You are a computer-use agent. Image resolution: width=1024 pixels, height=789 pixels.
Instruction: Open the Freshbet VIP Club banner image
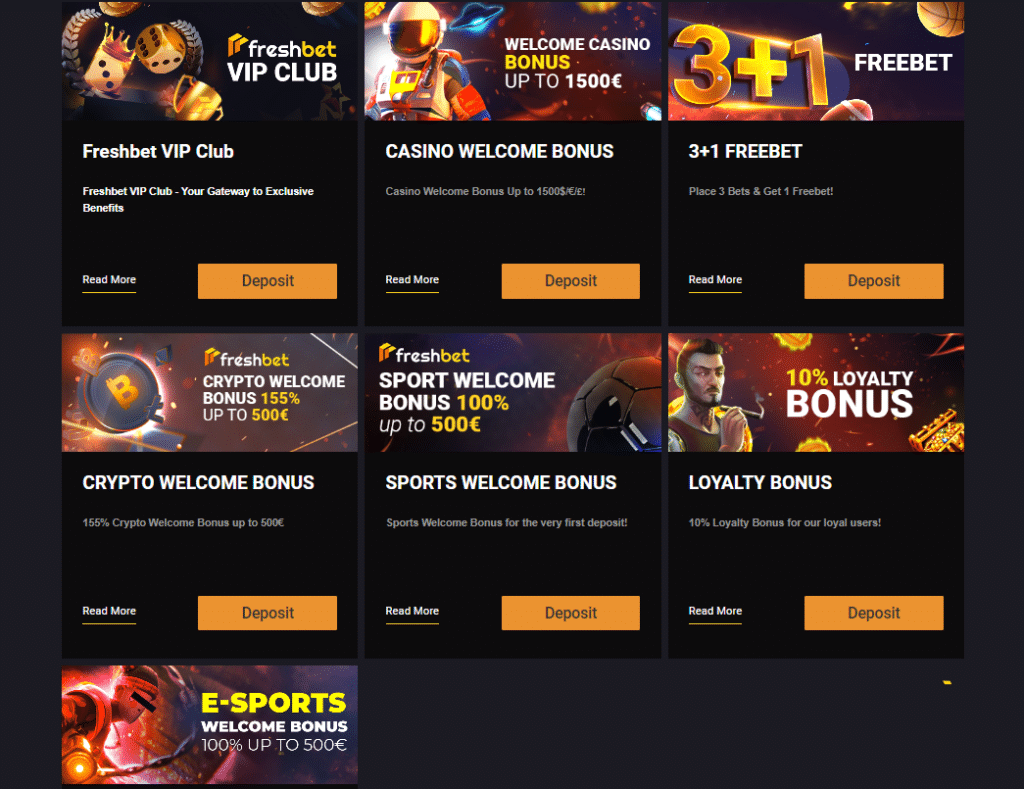(210, 61)
